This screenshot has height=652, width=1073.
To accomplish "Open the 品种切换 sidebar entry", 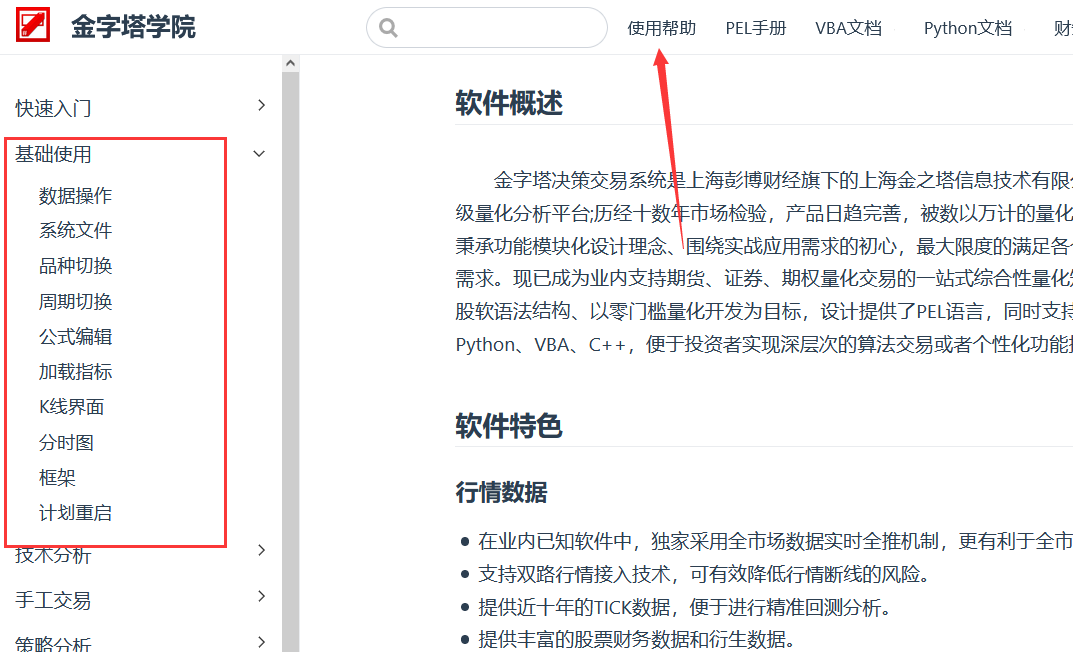I will click(75, 266).
